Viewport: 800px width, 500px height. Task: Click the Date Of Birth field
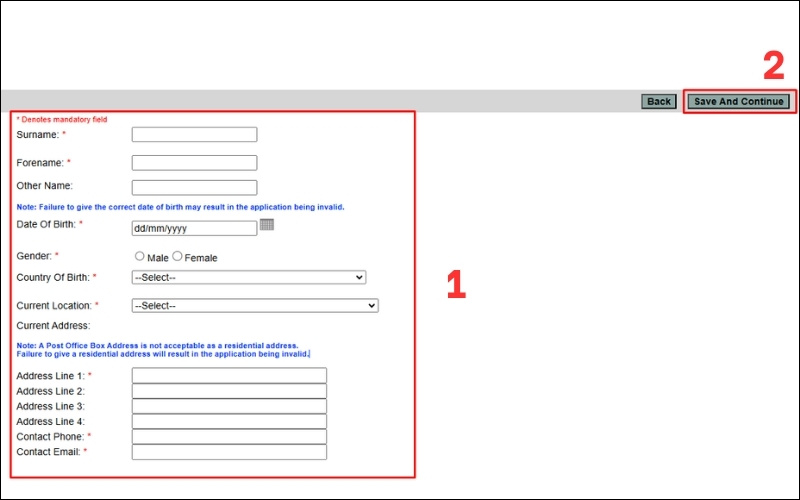point(194,228)
